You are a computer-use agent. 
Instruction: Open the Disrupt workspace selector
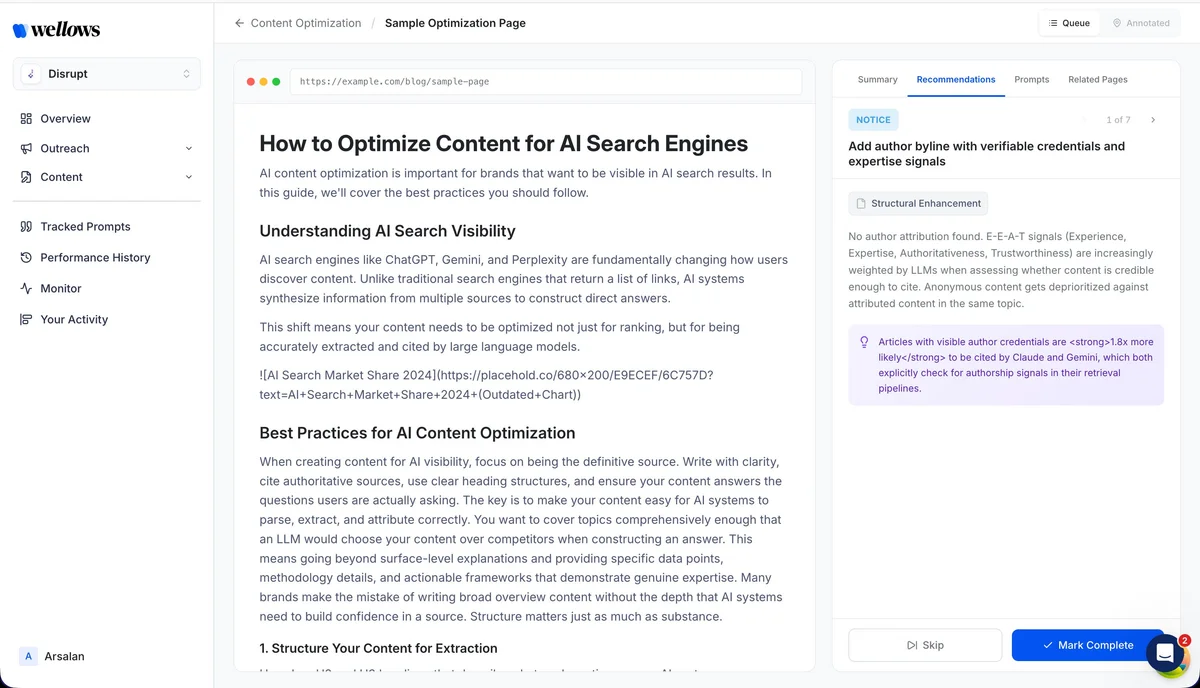107,74
